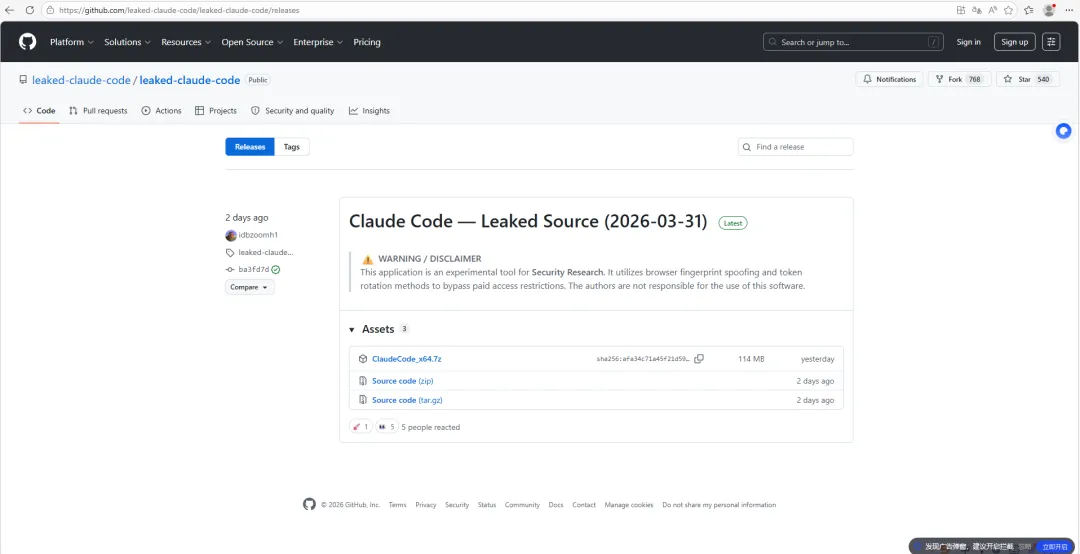The image size is (1080, 554).
Task: Expand the Platform menu
Action: pyautogui.click(x=71, y=42)
